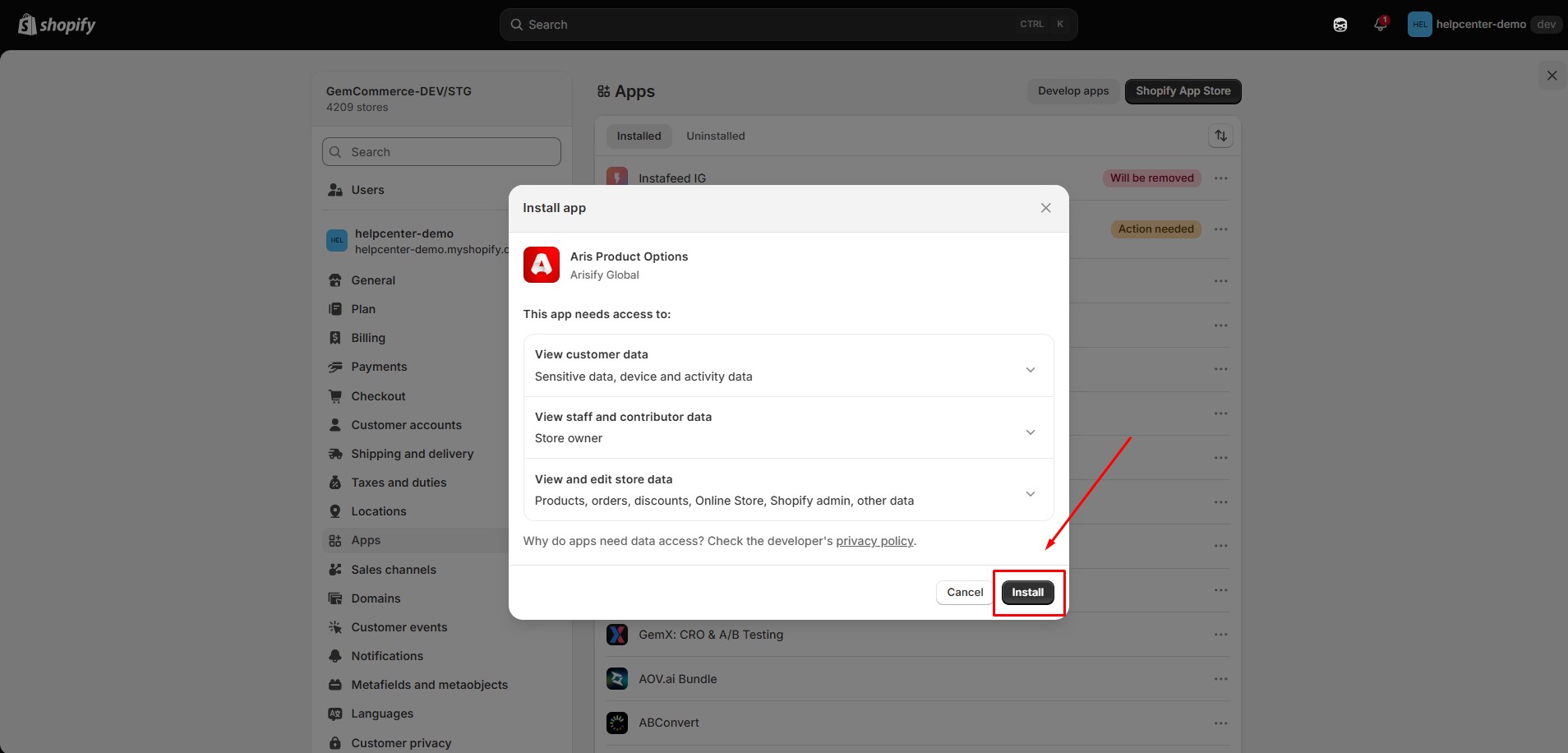Open more actions for AOV.ai Bundle row
1568x753 pixels.
coord(1221,679)
